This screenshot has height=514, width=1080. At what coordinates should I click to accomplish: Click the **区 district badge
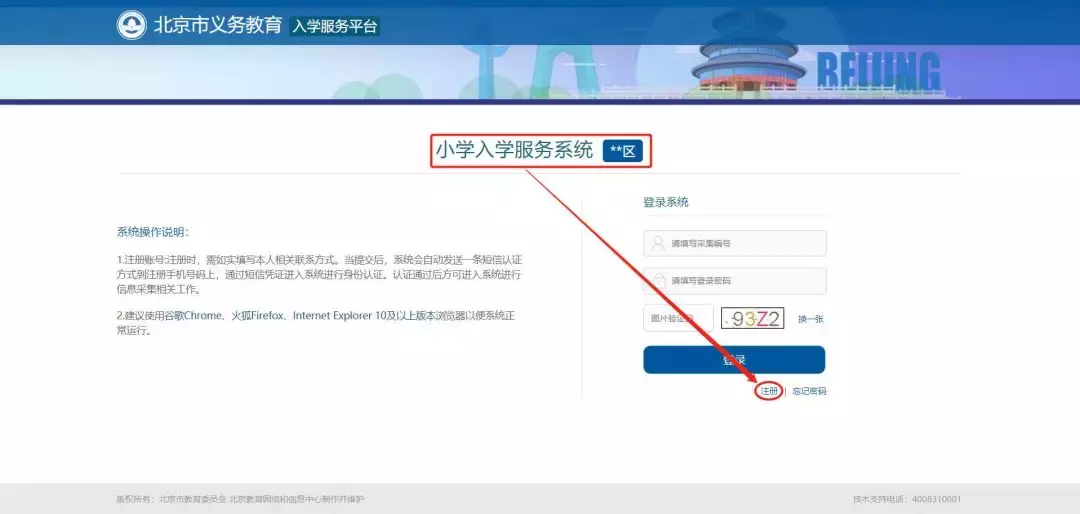(623, 152)
